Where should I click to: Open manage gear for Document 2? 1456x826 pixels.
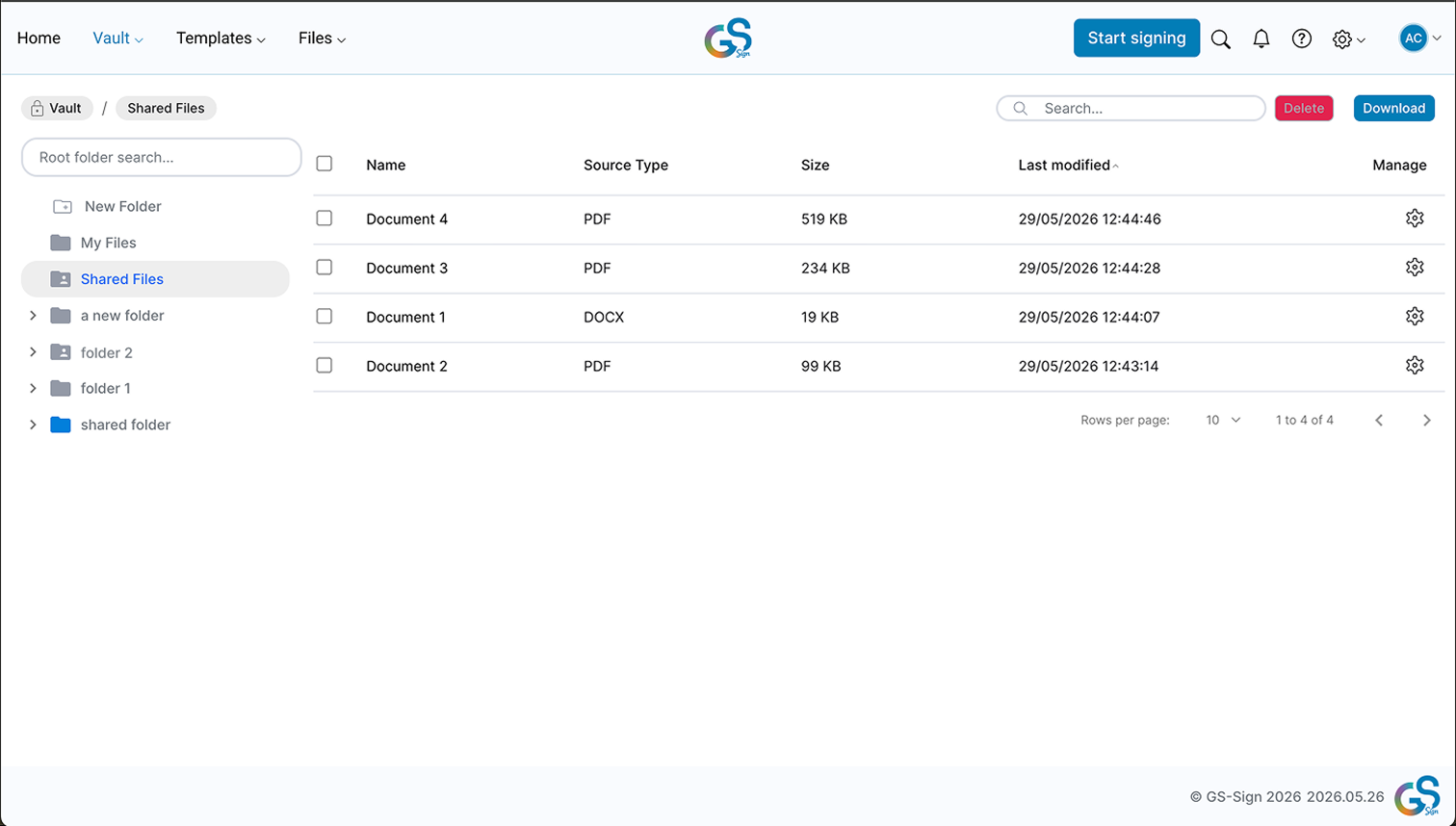1415,366
